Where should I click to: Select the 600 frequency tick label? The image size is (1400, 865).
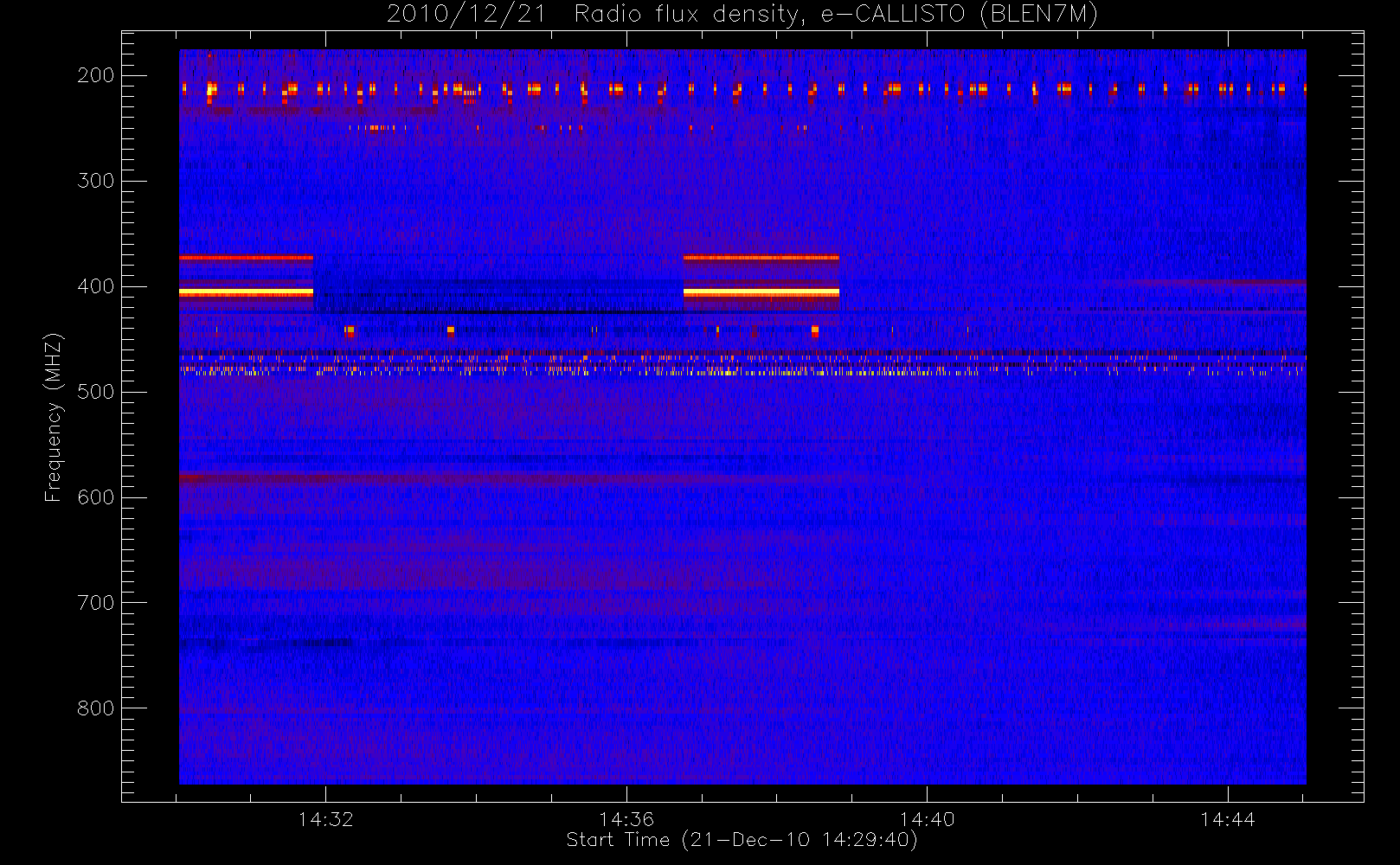[x=96, y=497]
